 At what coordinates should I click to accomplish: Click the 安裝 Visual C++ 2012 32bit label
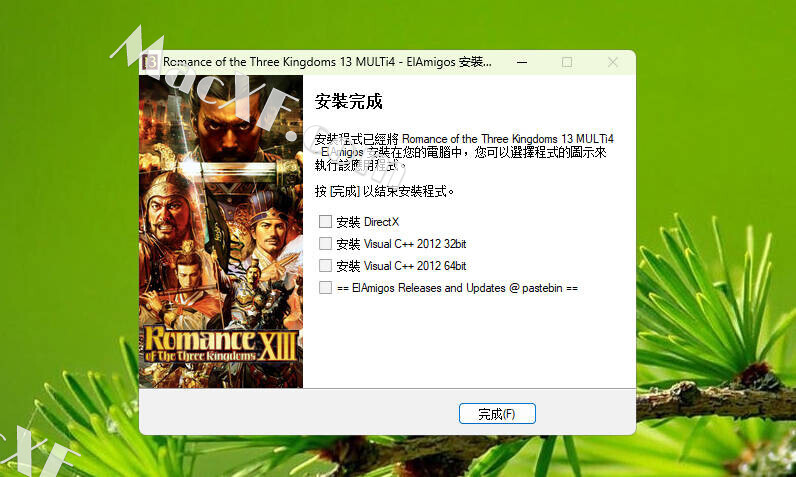click(x=401, y=244)
